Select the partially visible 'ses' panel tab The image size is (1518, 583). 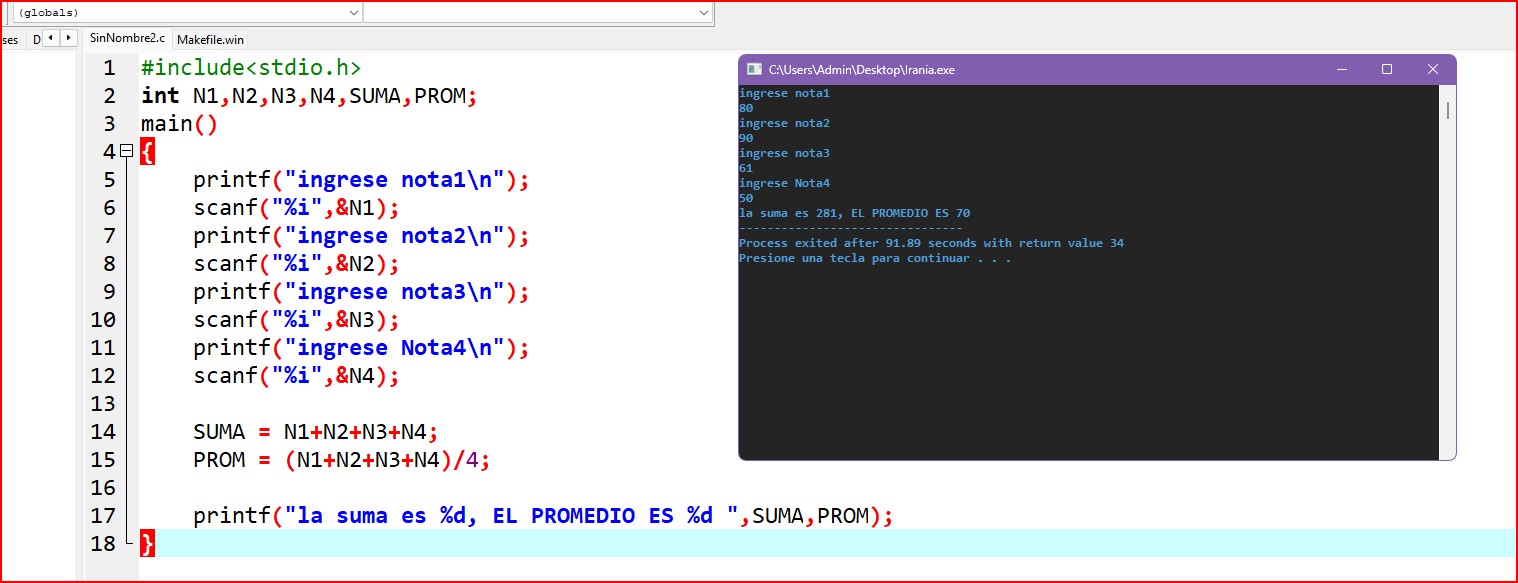pyautogui.click(x=10, y=39)
